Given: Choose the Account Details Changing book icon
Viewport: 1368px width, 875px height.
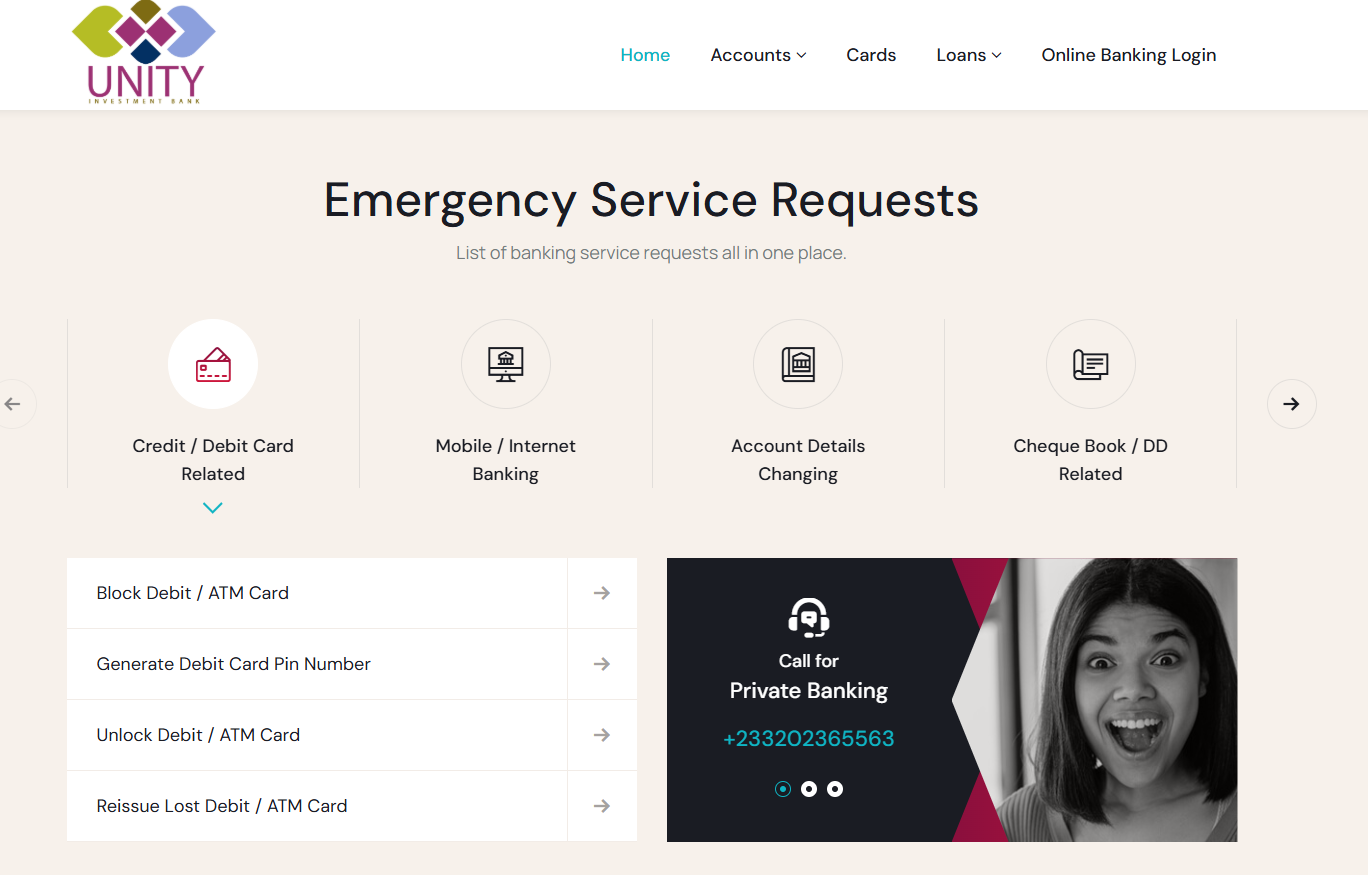Looking at the screenshot, I should point(798,364).
